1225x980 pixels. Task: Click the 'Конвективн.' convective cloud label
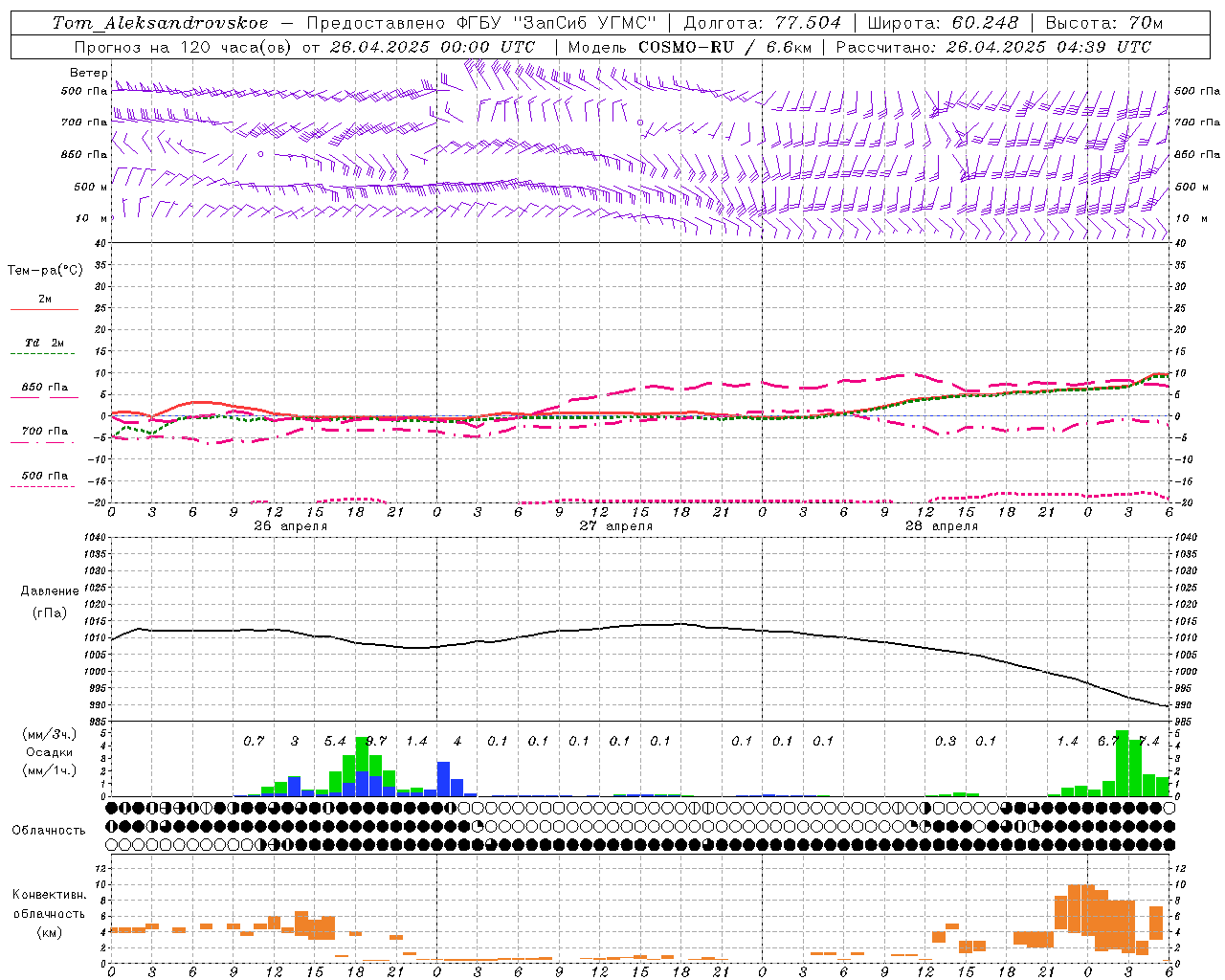[x=49, y=895]
